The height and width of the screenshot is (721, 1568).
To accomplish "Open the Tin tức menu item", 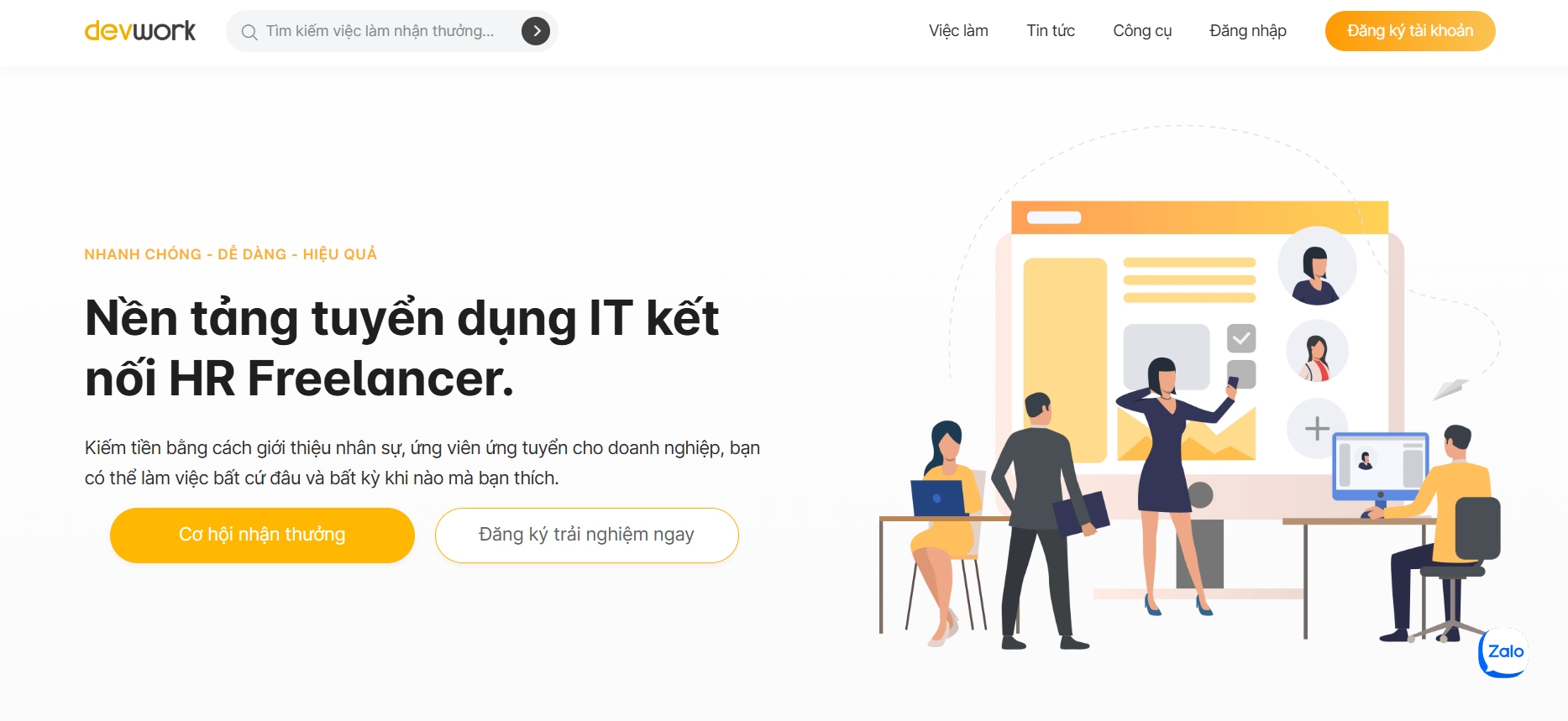I will pyautogui.click(x=1051, y=31).
